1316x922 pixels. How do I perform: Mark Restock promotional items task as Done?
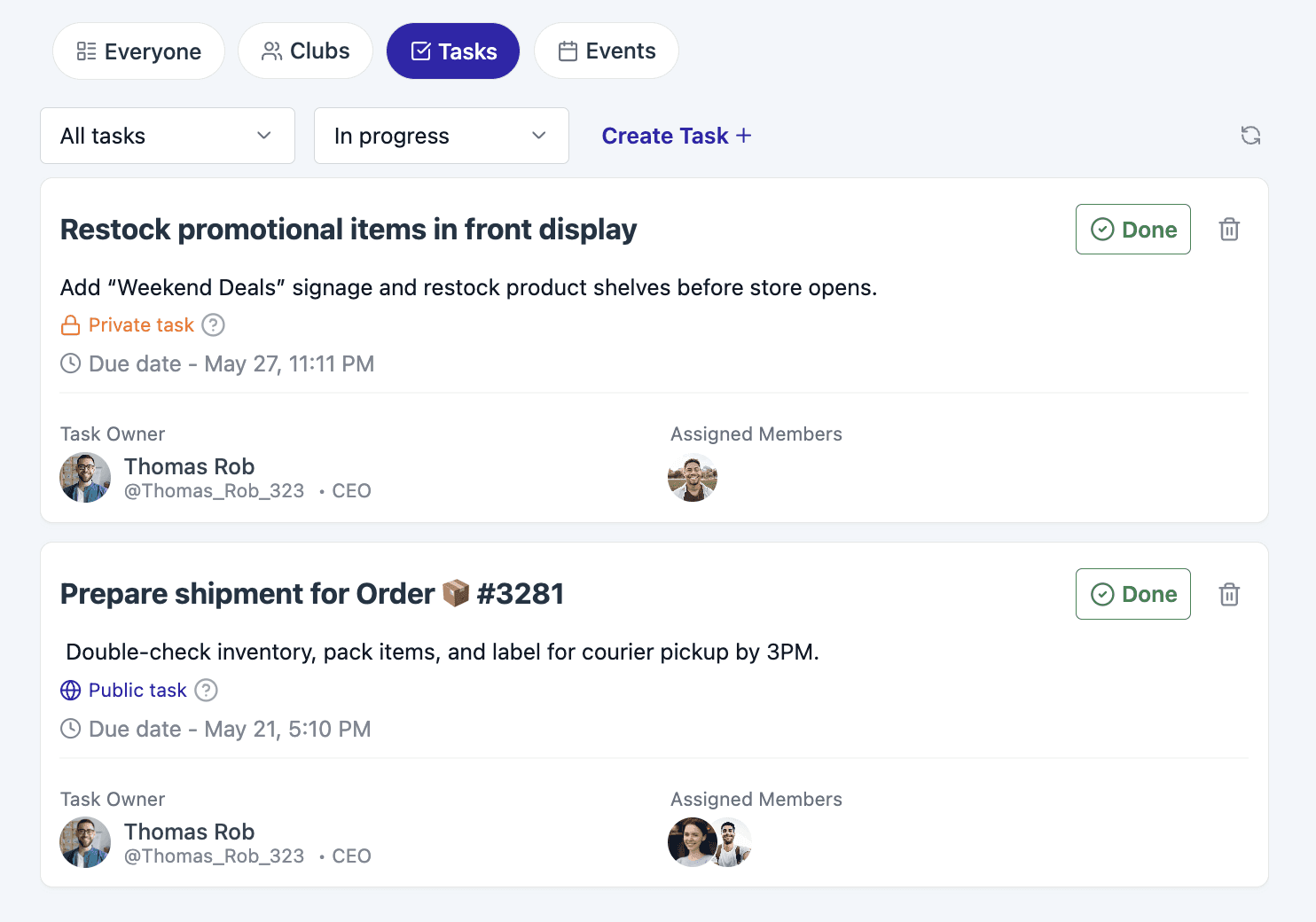point(1133,230)
